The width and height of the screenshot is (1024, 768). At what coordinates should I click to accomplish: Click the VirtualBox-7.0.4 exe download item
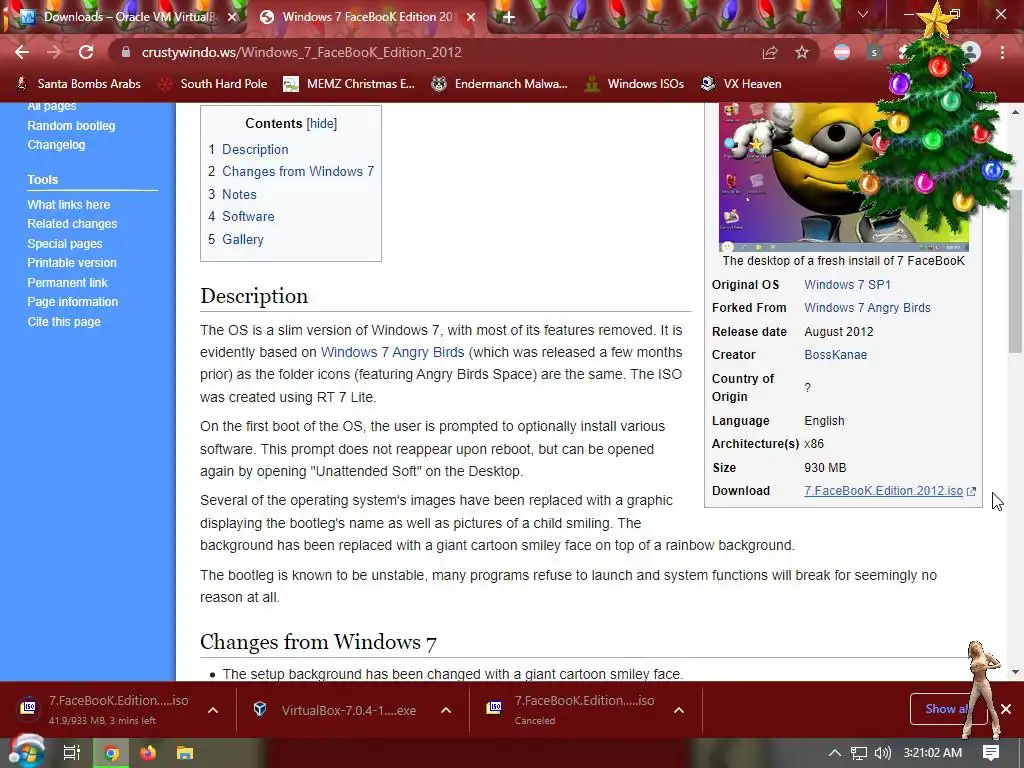click(x=340, y=710)
